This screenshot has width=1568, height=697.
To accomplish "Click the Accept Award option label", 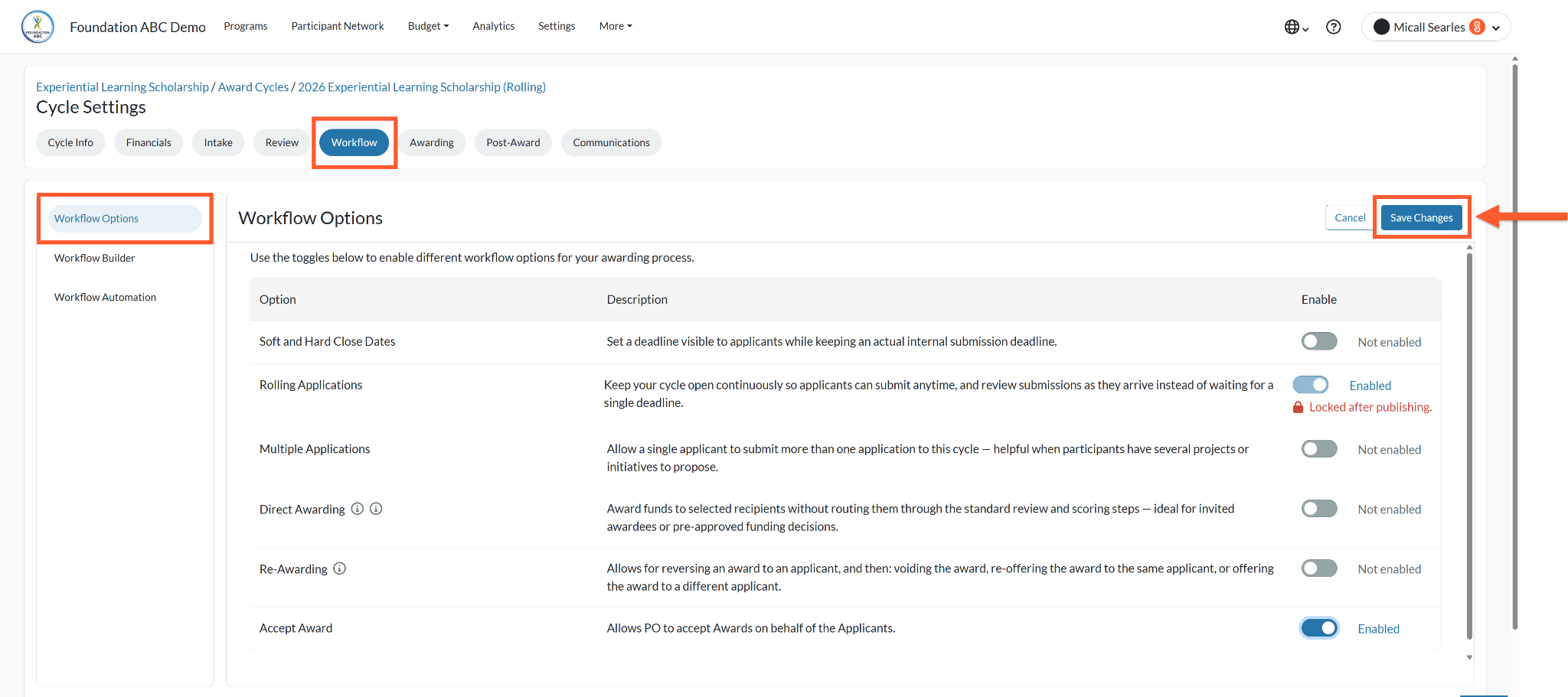I will (x=296, y=628).
